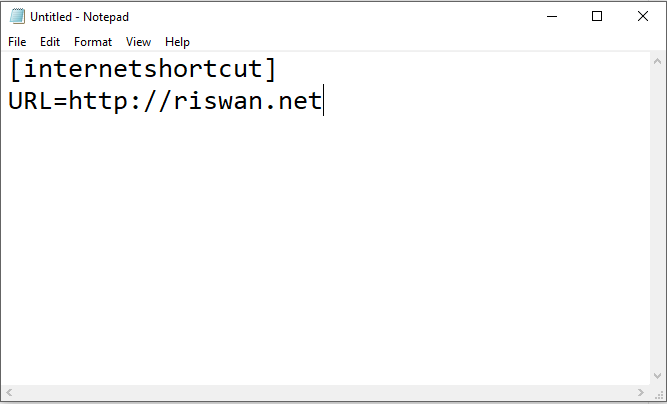Click the vertical scrollbar down arrow
The height and width of the screenshot is (404, 667).
pyautogui.click(x=657, y=374)
